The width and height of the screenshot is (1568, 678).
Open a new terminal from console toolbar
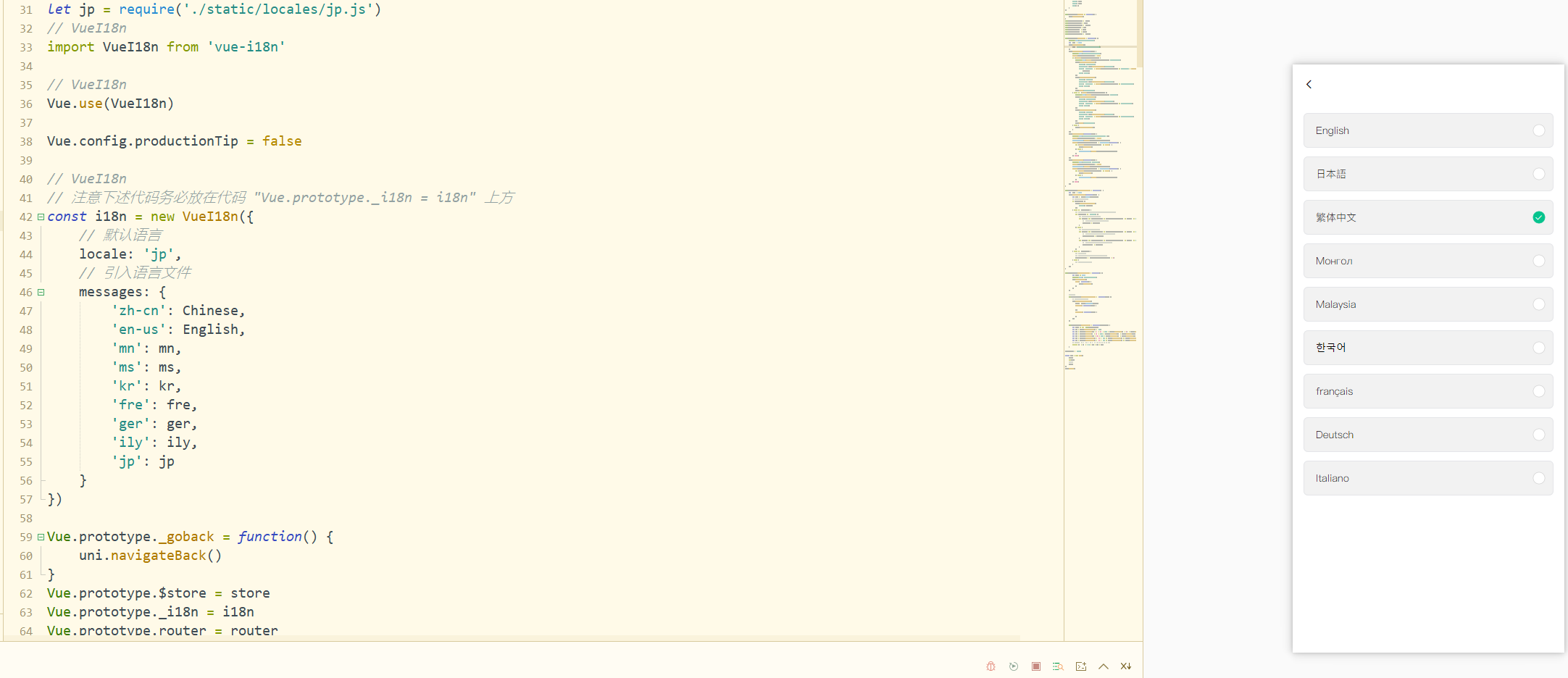pos(1081,666)
